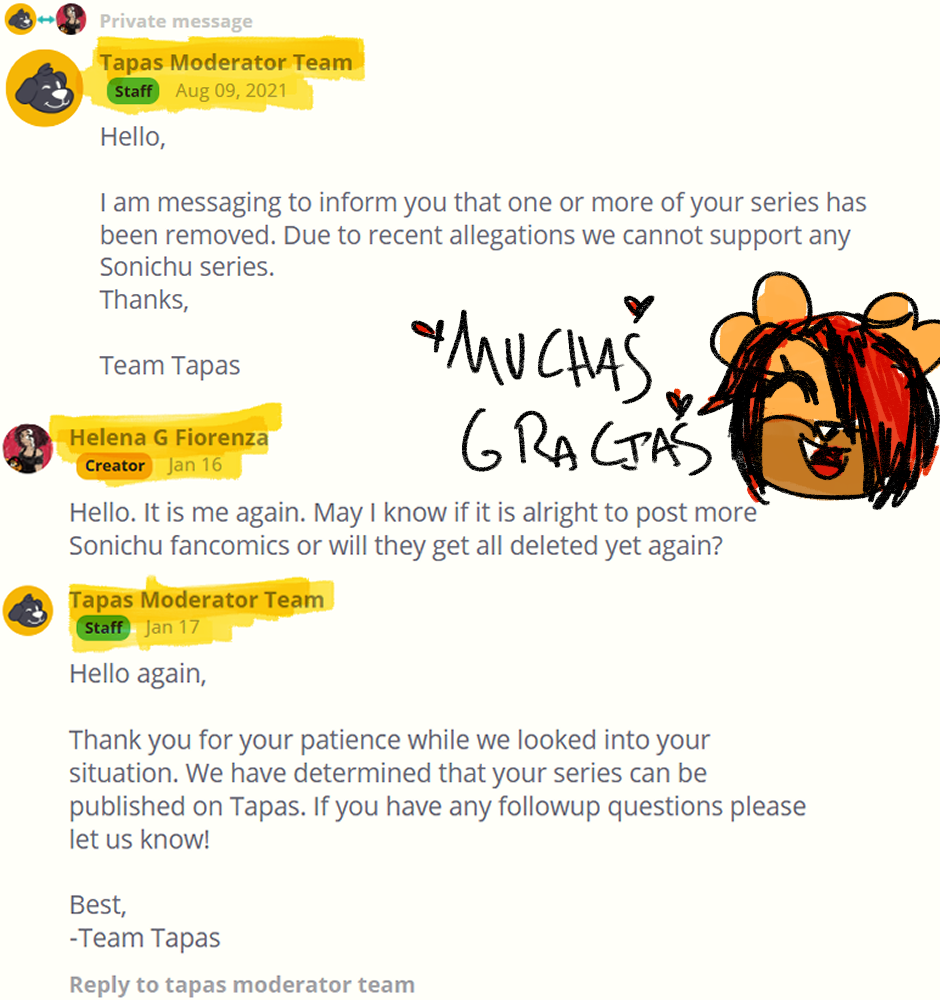This screenshot has height=1000, width=940.
Task: Click the orange Creator badge
Action: pos(115,466)
